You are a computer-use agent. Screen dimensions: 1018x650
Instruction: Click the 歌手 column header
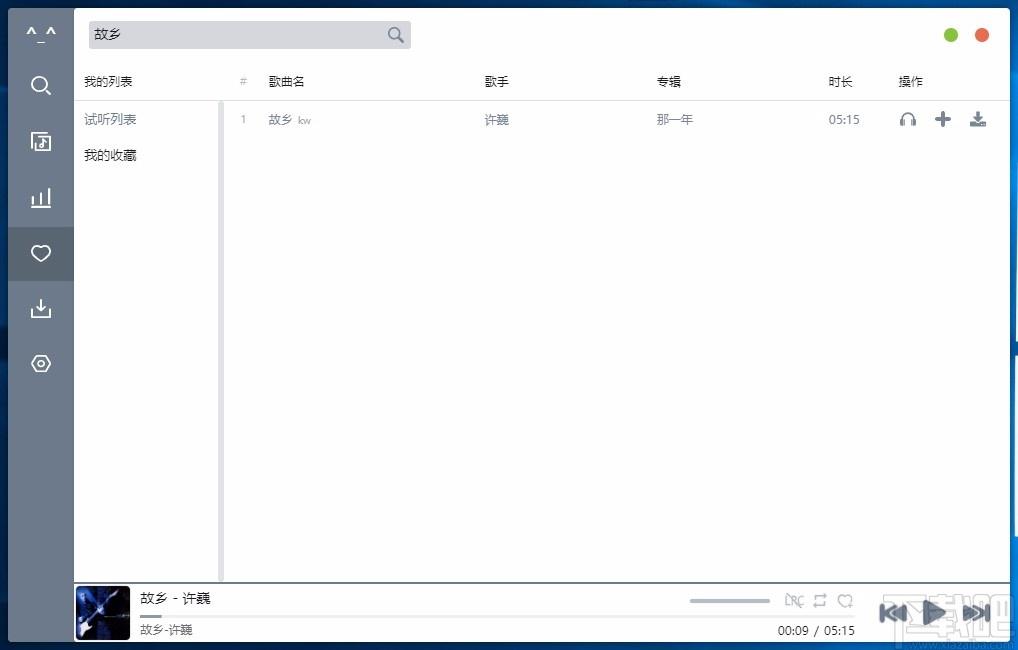pyautogui.click(x=497, y=82)
